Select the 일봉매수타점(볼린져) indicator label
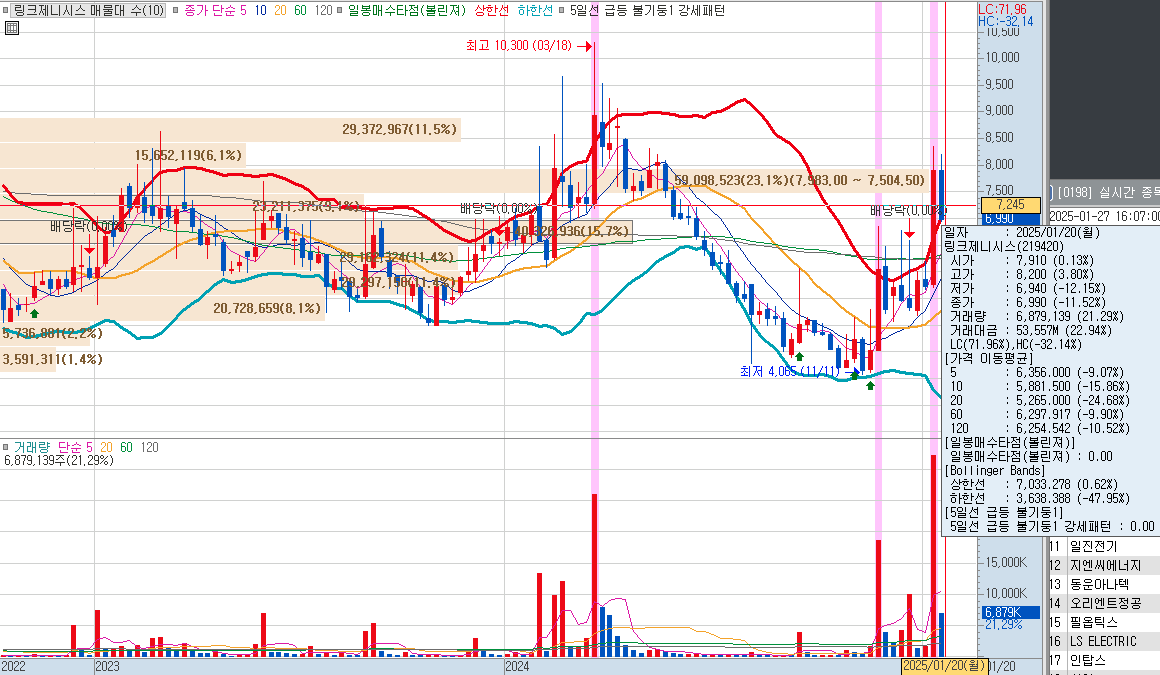Screen dimensions: 1160x675 tap(407, 10)
